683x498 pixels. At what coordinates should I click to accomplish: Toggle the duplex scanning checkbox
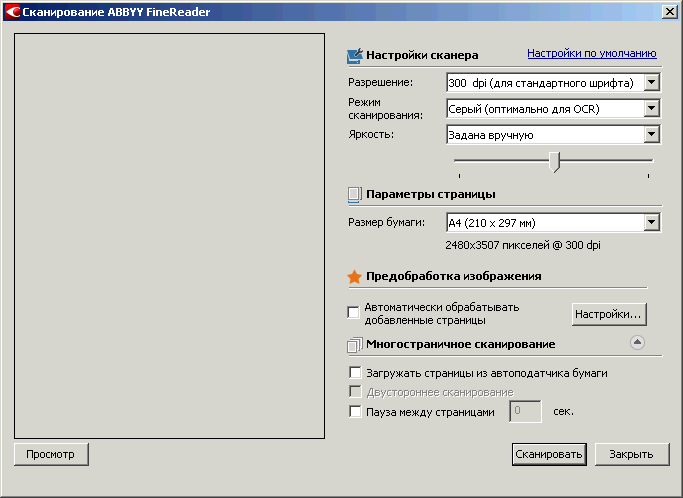355,392
